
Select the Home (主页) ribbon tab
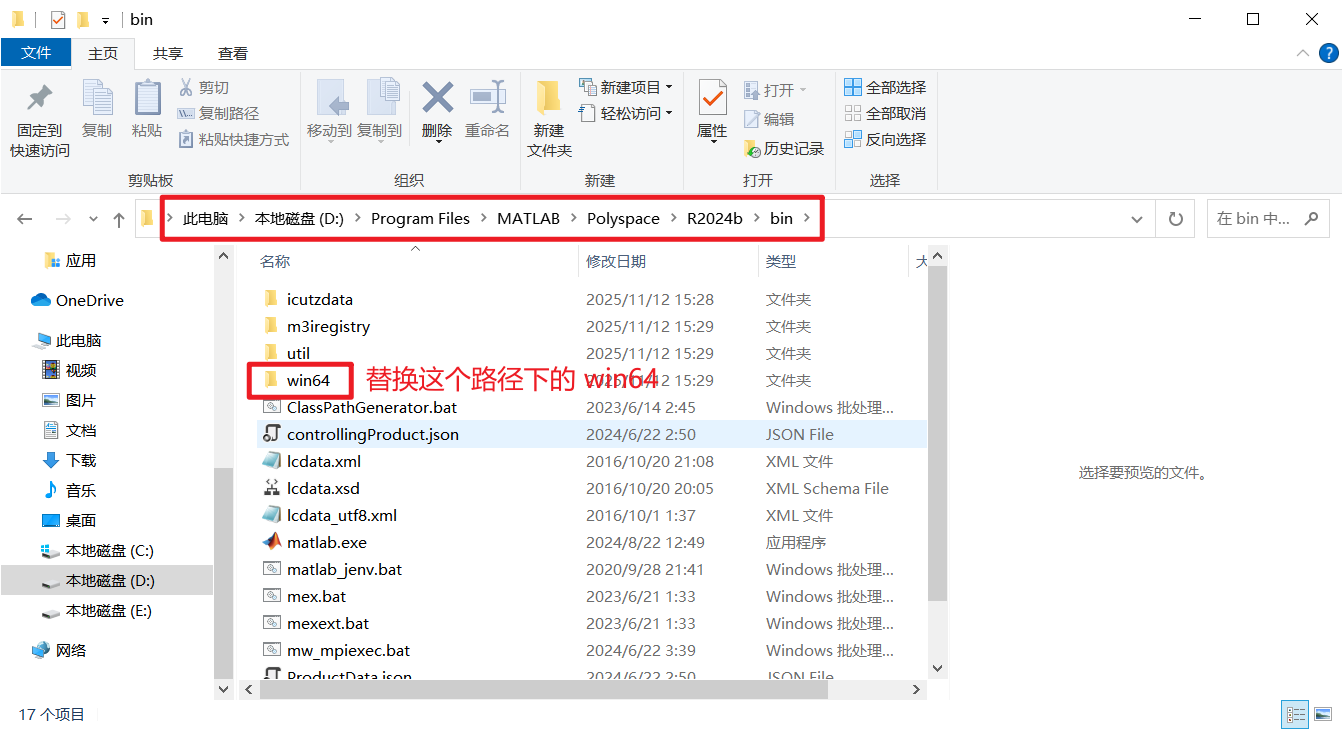(103, 53)
